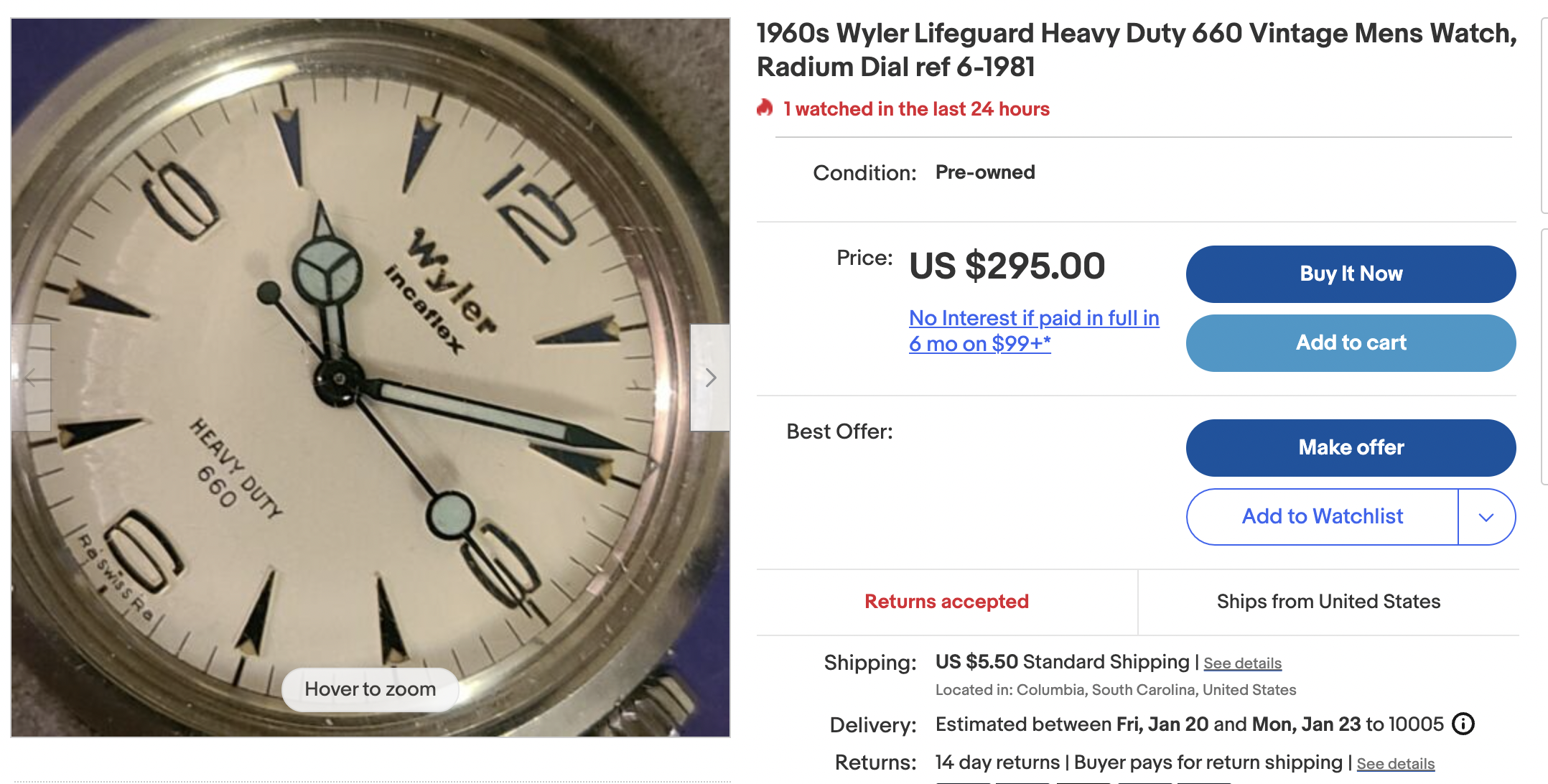
Task: Click 1 watched in the last 24 hours
Action: coord(916,109)
